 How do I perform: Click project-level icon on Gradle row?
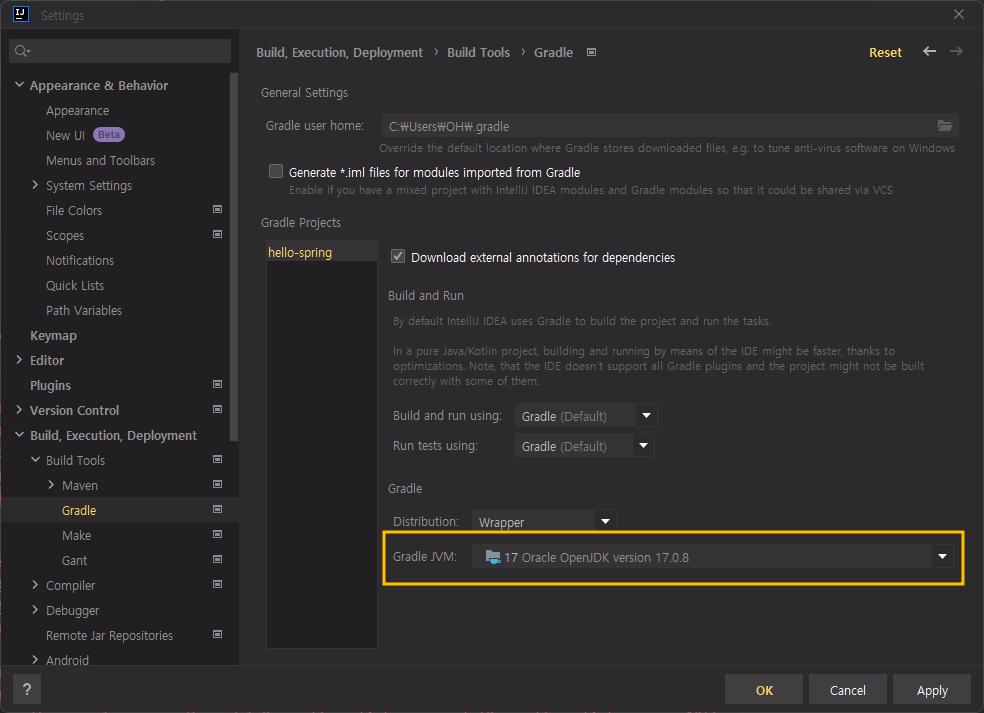[217, 510]
